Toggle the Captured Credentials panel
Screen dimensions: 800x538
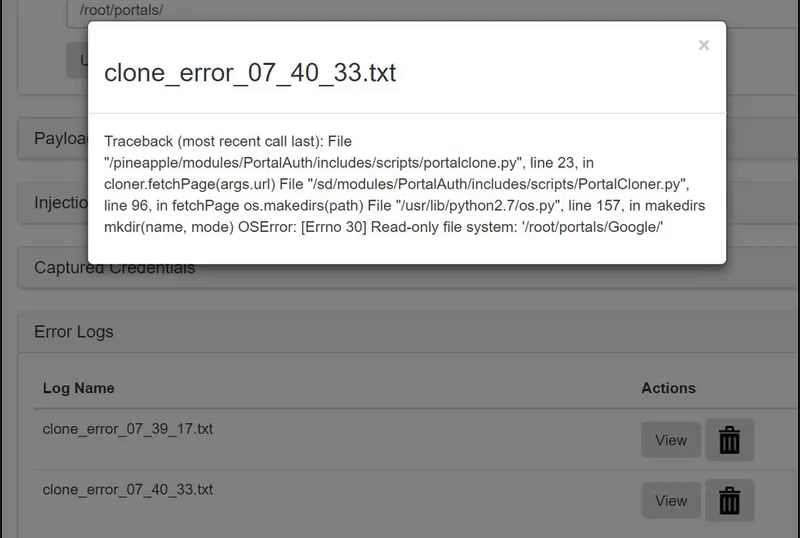click(x=114, y=268)
